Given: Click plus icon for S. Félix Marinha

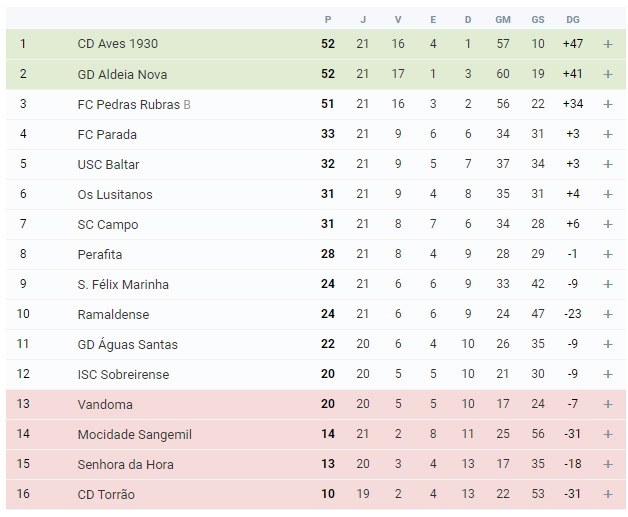Looking at the screenshot, I should [608, 284].
